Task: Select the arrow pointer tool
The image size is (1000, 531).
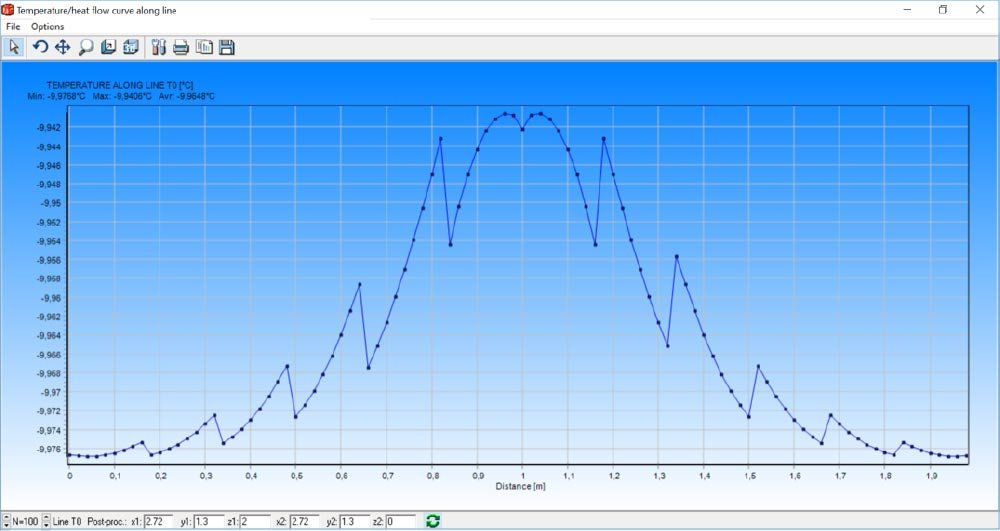Action: pos(14,47)
